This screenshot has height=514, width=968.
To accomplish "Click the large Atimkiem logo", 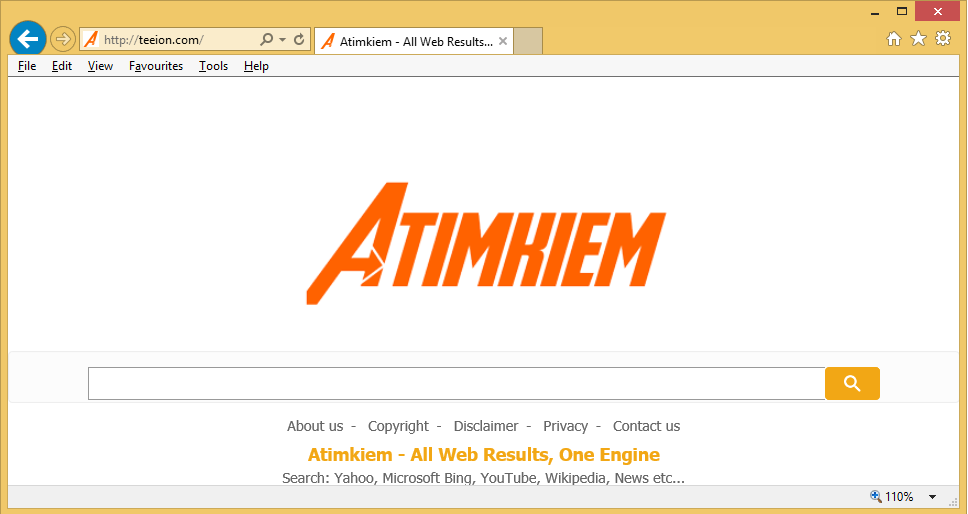I will (486, 243).
